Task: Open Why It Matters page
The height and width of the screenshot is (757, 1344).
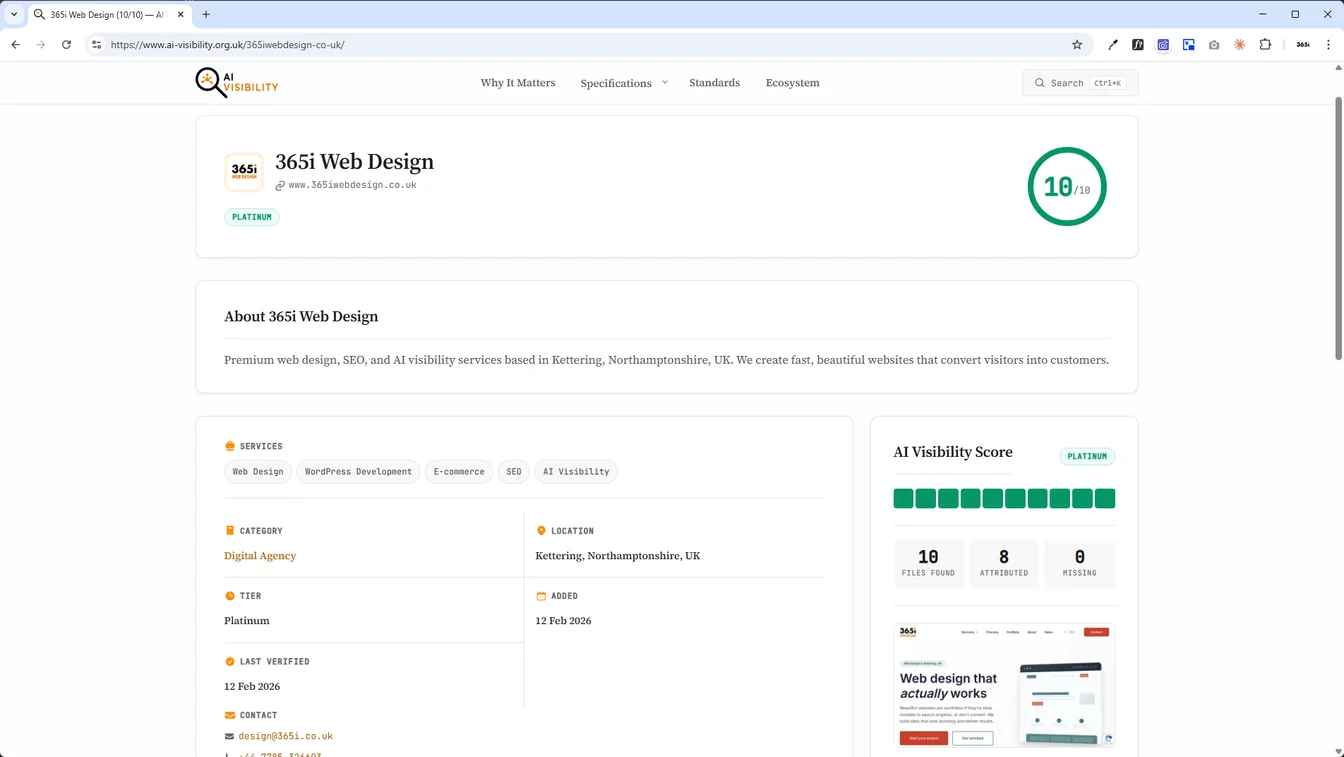Action: coord(517,83)
